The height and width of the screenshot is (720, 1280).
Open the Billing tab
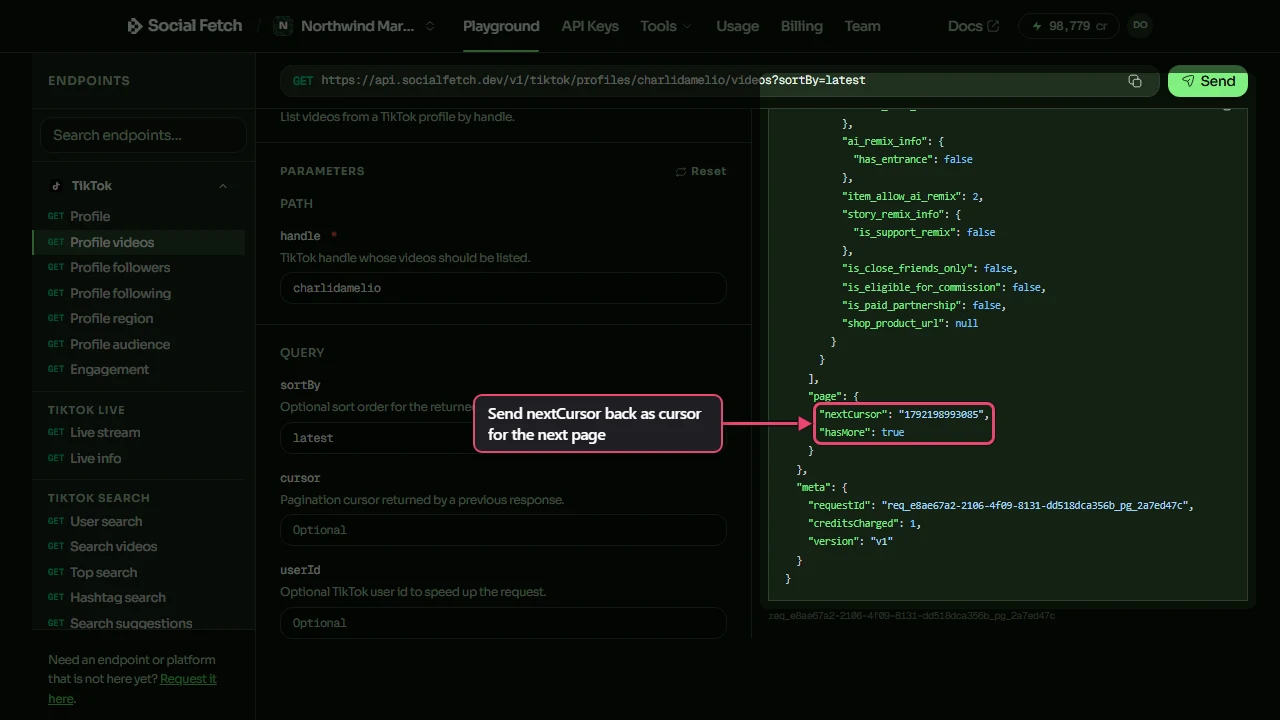click(x=802, y=26)
